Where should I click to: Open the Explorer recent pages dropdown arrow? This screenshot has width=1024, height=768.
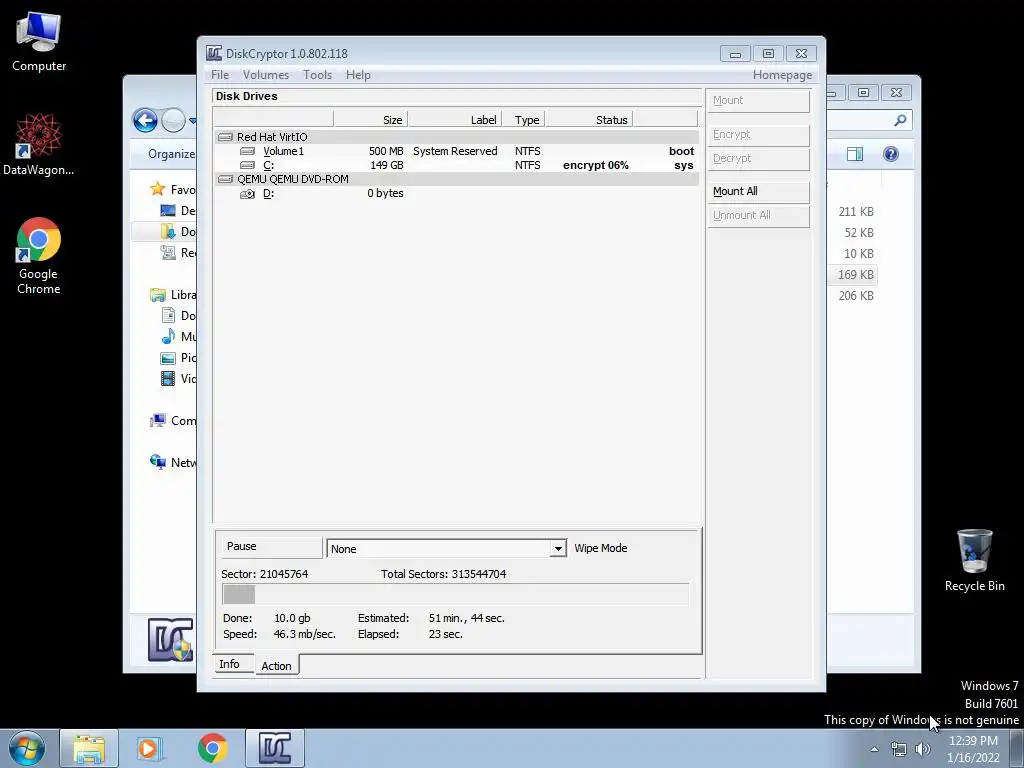[x=193, y=121]
